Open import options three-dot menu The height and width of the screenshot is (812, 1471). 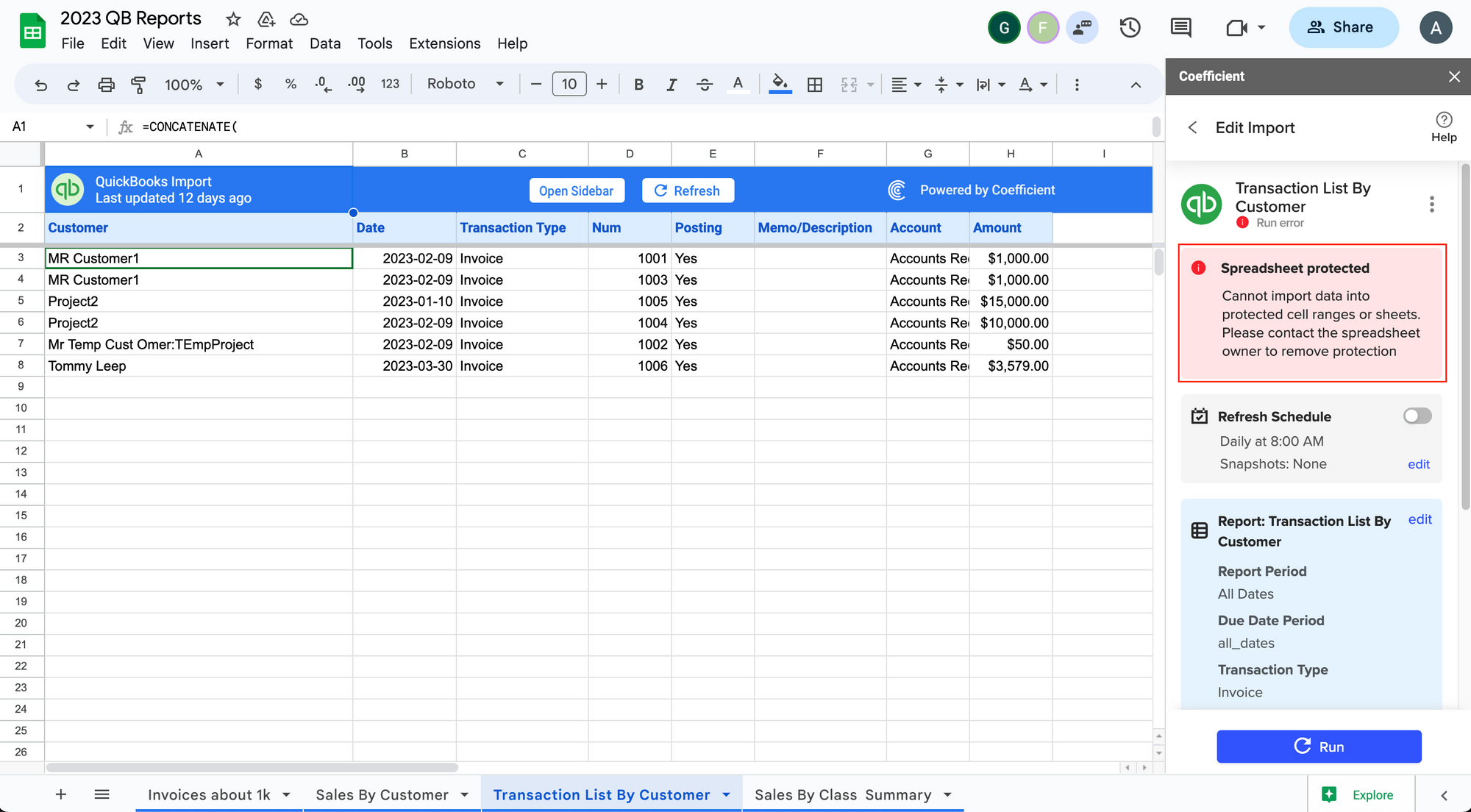click(x=1431, y=204)
